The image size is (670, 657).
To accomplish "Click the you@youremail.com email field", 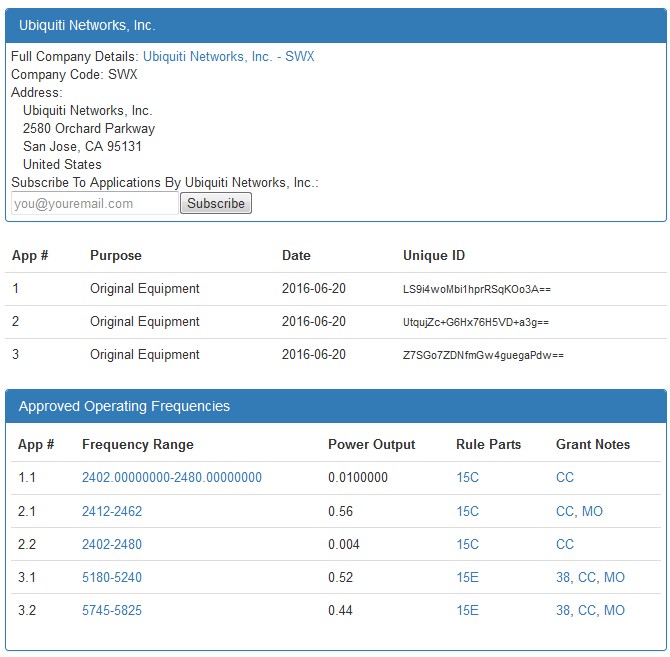I will coord(94,203).
